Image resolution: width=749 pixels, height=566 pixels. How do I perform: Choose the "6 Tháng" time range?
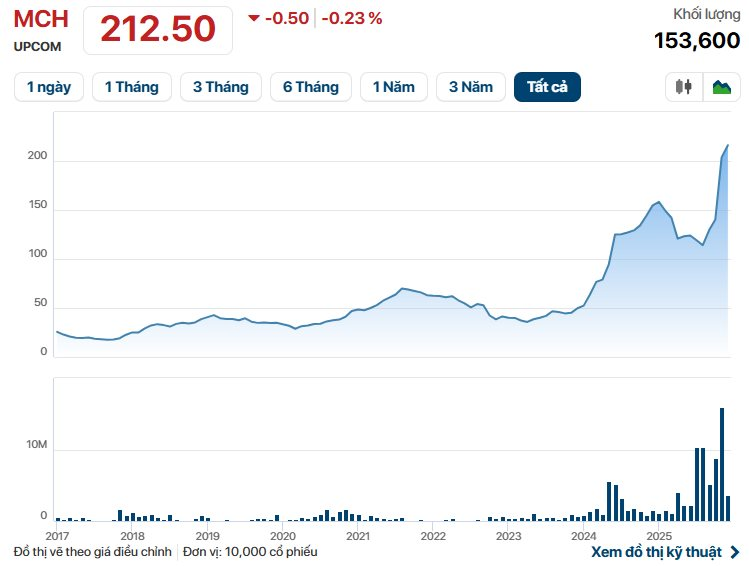(310, 87)
